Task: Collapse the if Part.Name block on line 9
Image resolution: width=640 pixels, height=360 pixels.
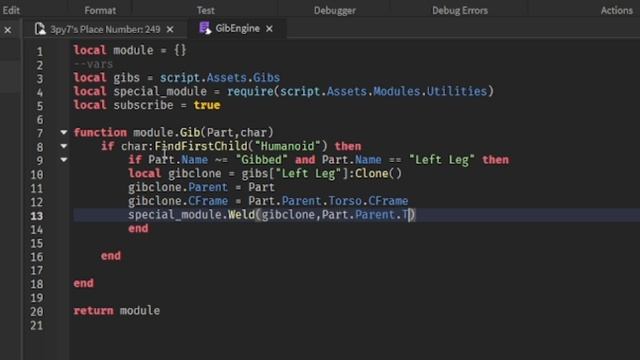Action: pos(64,160)
